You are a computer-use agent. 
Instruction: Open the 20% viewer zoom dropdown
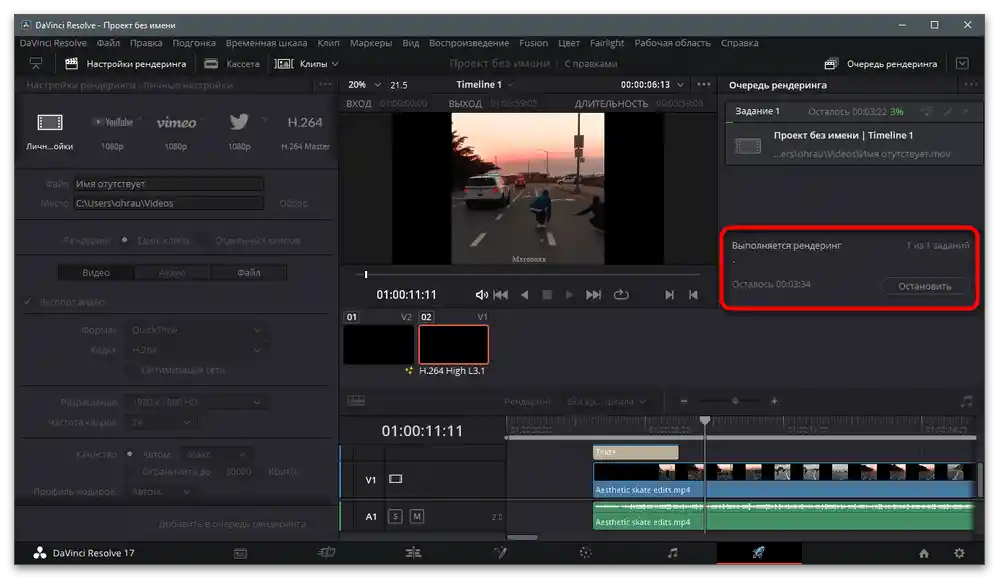point(364,84)
